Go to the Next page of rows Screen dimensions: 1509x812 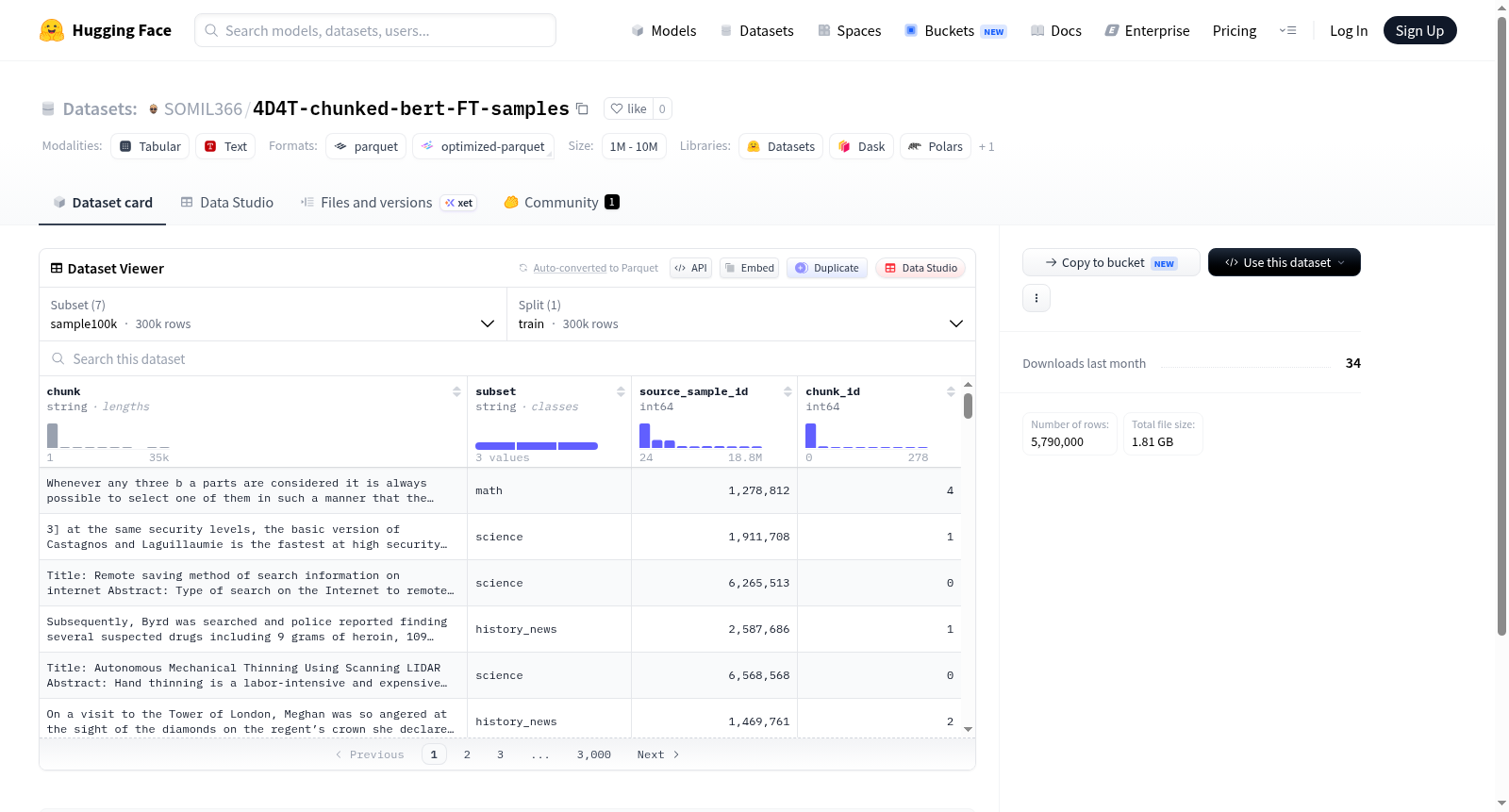658,754
